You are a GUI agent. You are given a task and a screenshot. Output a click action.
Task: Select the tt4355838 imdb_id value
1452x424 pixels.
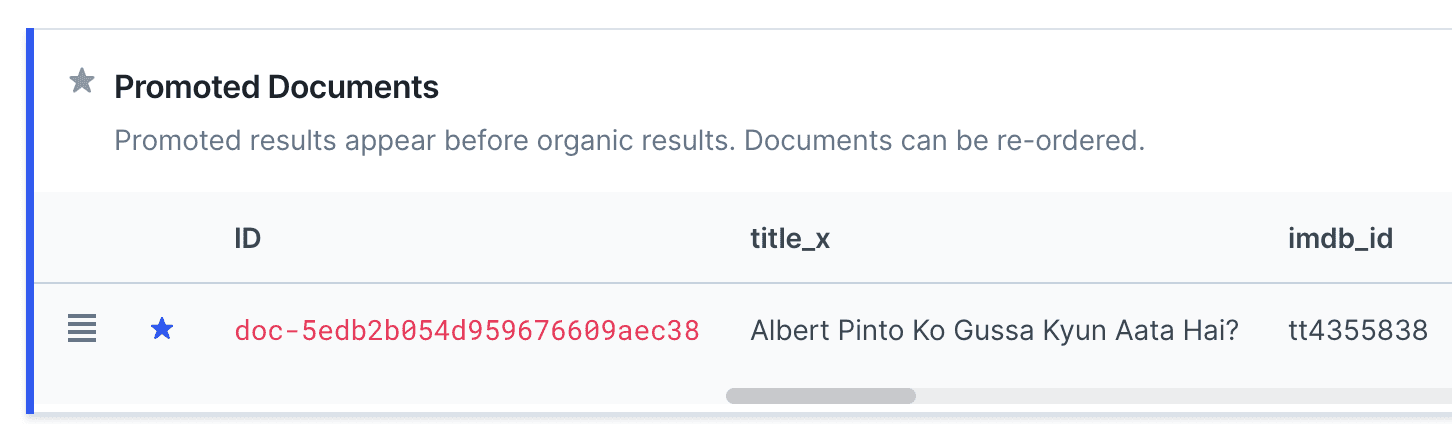pos(1357,330)
